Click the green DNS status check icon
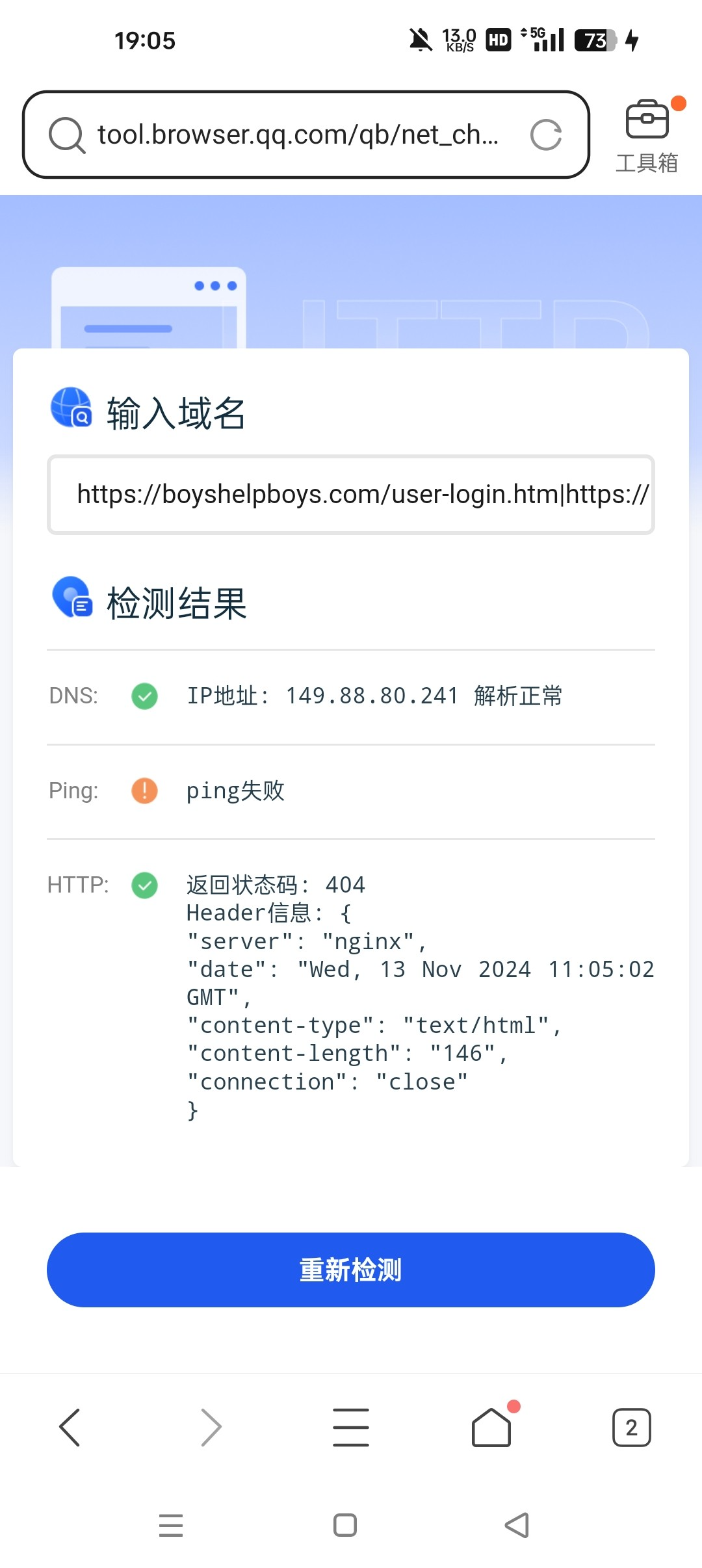This screenshot has width=702, height=1568. coord(144,696)
